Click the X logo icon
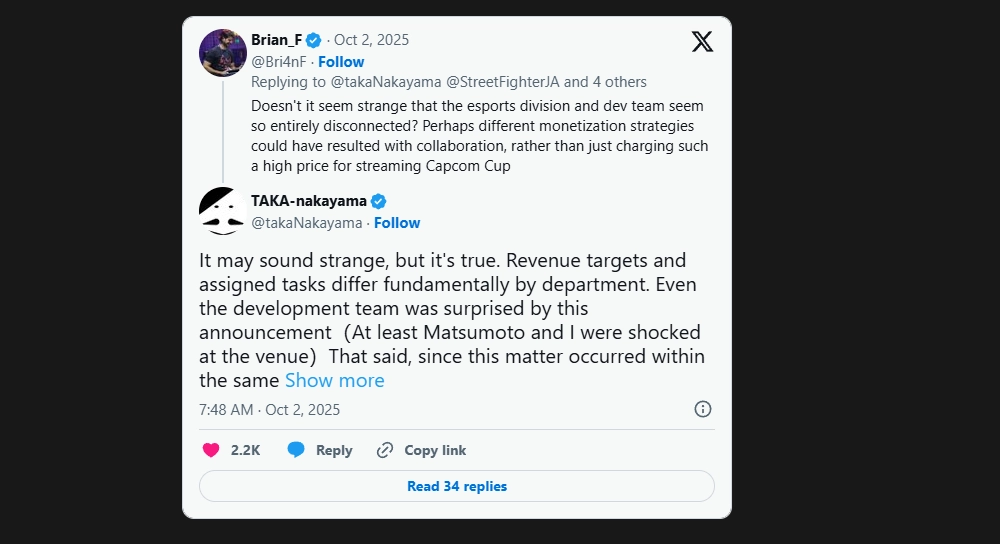 (702, 41)
